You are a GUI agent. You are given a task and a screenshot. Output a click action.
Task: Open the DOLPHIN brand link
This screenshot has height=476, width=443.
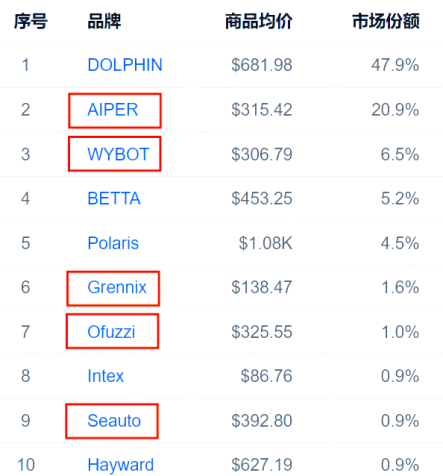pyautogui.click(x=125, y=65)
